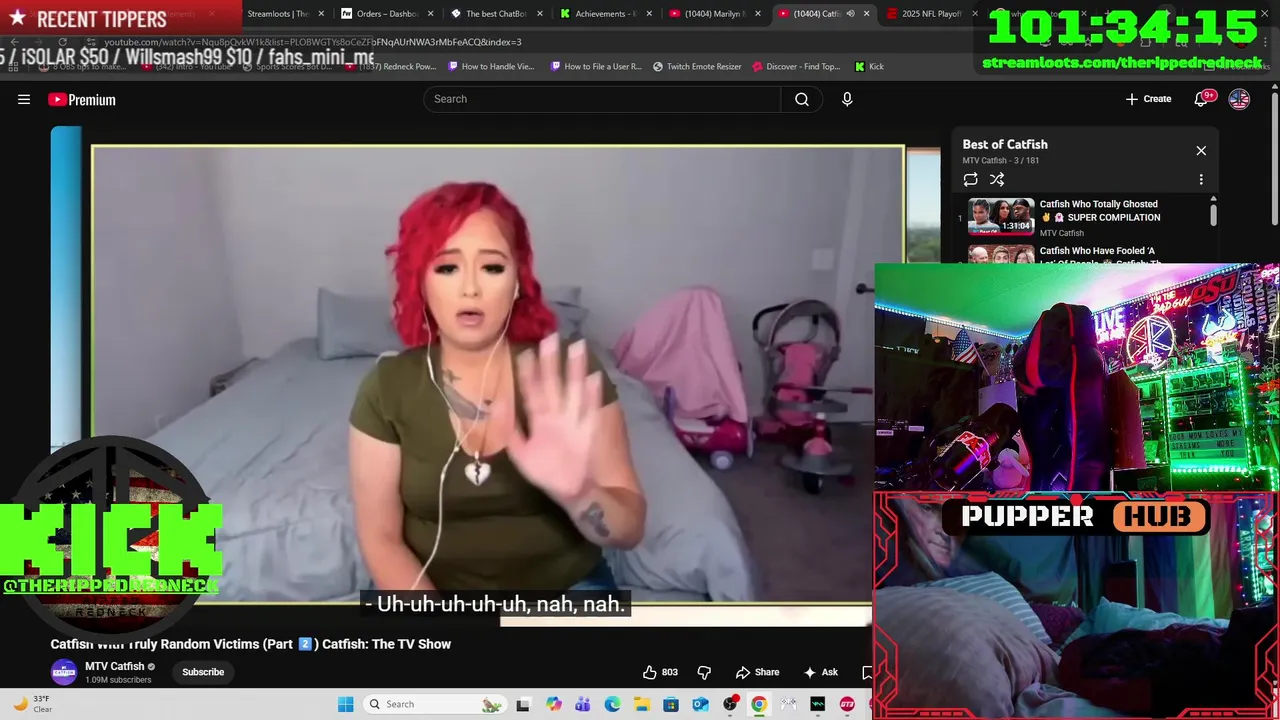Close the Best of Catfish playlist panel

[x=1201, y=151]
